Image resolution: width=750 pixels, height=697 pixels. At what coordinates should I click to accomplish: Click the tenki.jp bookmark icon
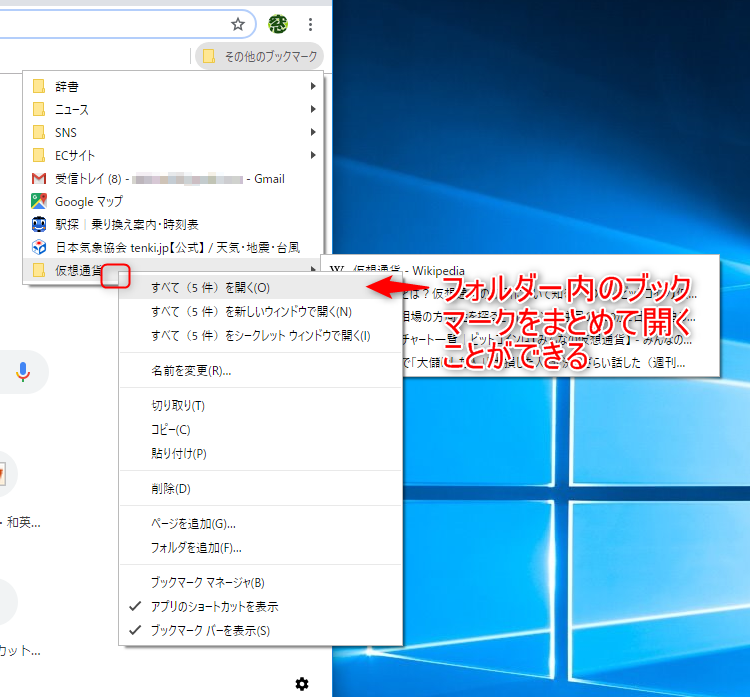(x=39, y=247)
